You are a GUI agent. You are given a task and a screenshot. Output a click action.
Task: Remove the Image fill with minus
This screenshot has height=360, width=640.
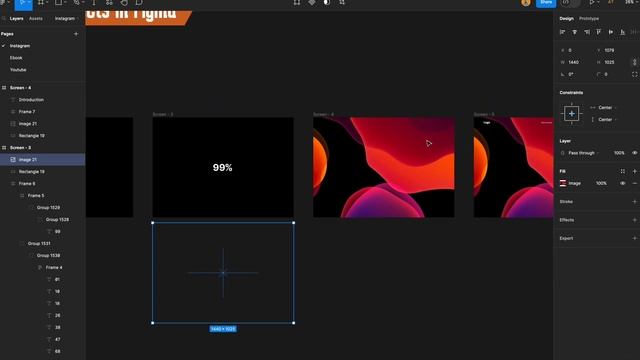(x=634, y=183)
